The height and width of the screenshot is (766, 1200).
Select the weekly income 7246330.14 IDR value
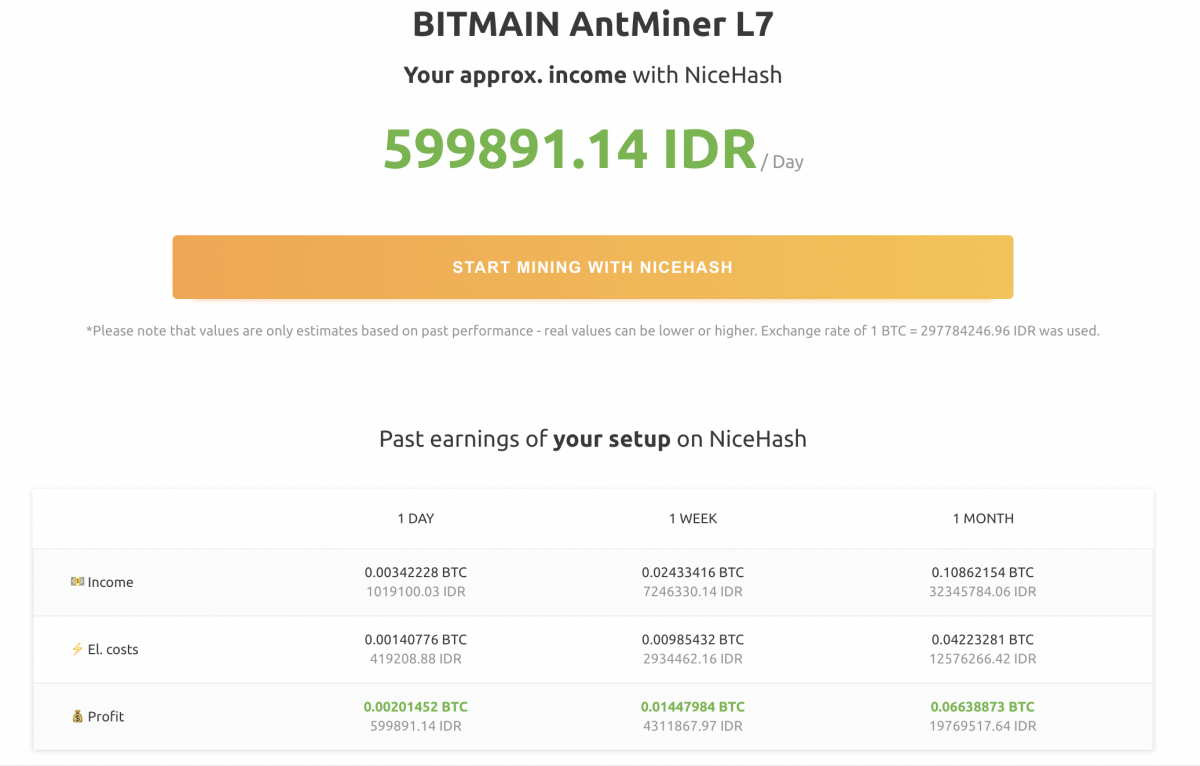pyautogui.click(x=693, y=591)
